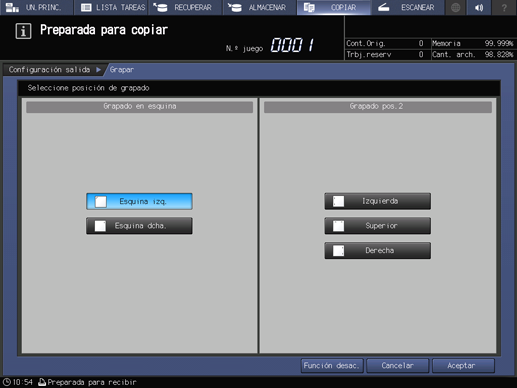Click the Cancelar button

398,366
